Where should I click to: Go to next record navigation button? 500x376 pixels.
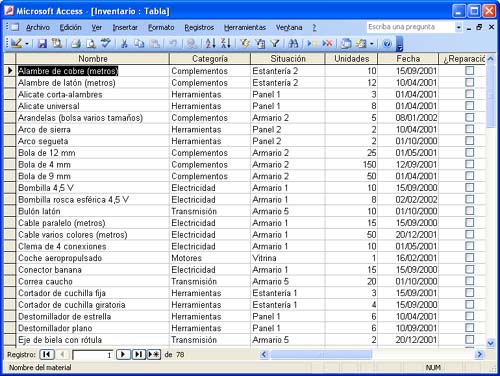coord(123,354)
